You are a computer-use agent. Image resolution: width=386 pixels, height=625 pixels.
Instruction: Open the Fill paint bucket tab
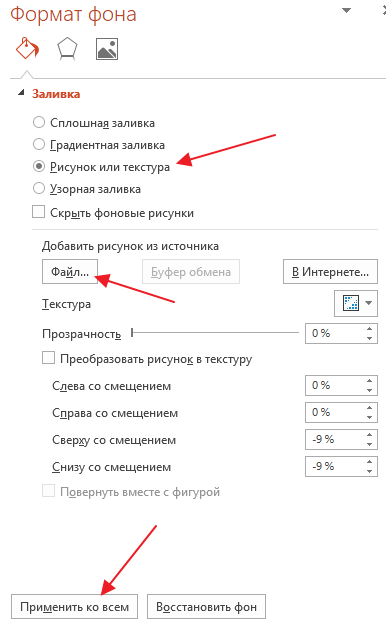[x=28, y=49]
